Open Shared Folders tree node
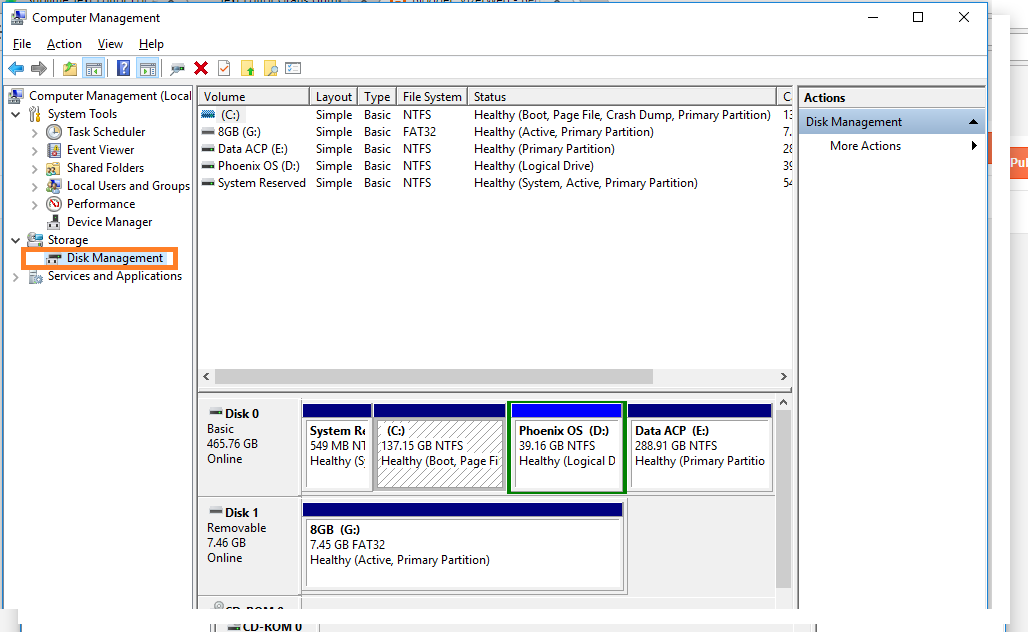Image resolution: width=1028 pixels, height=632 pixels. click(x=105, y=168)
